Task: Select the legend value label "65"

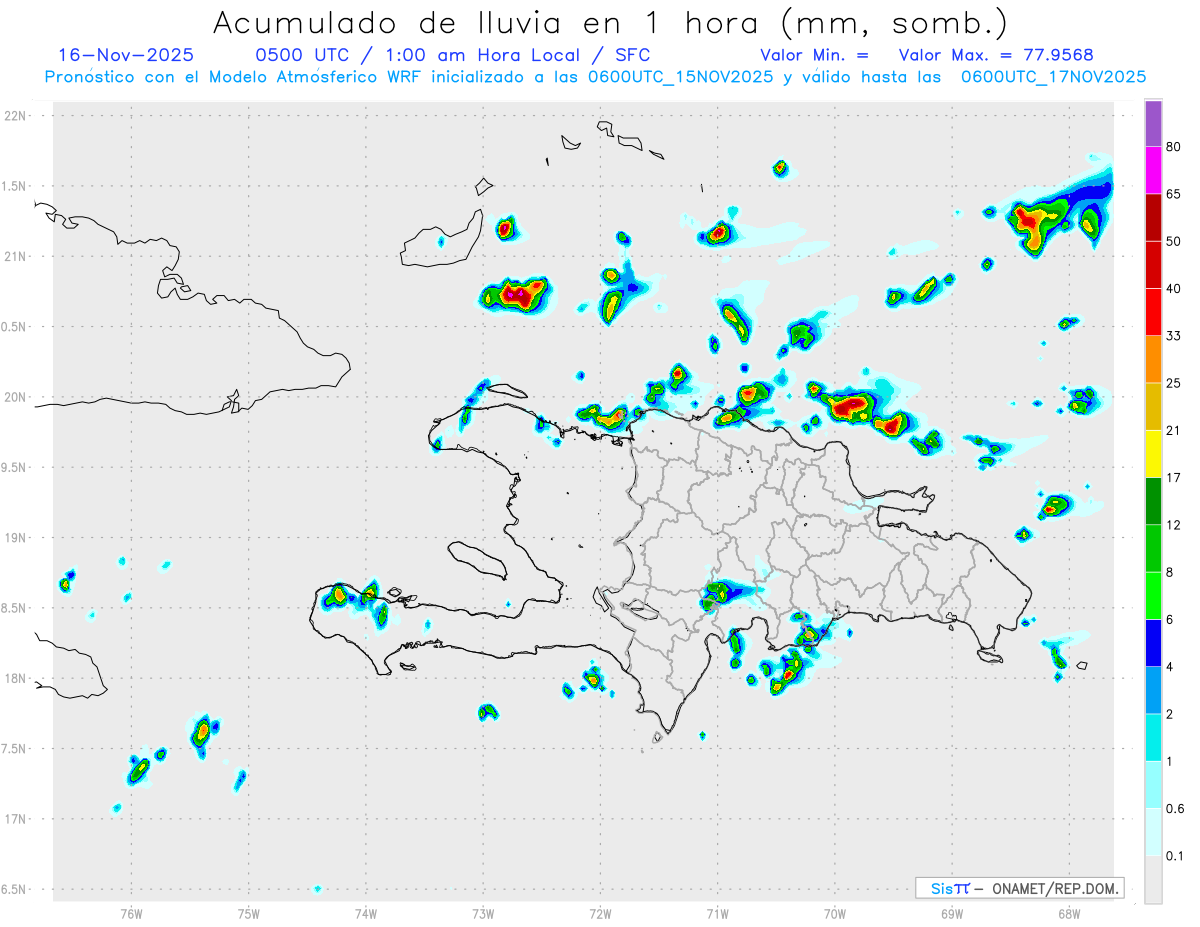Action: (x=1174, y=194)
